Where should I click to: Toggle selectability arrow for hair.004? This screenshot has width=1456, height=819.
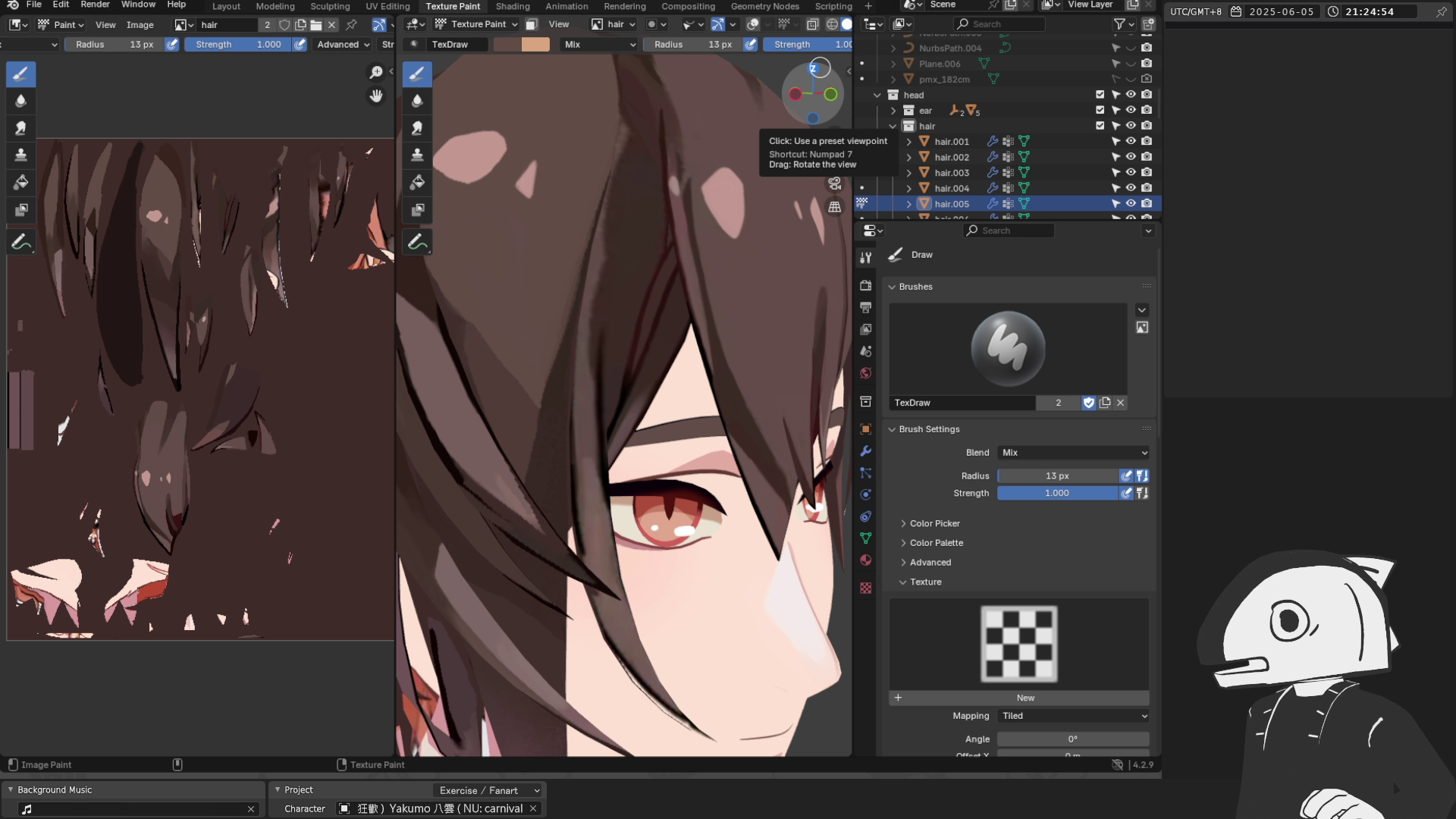pos(1116,188)
